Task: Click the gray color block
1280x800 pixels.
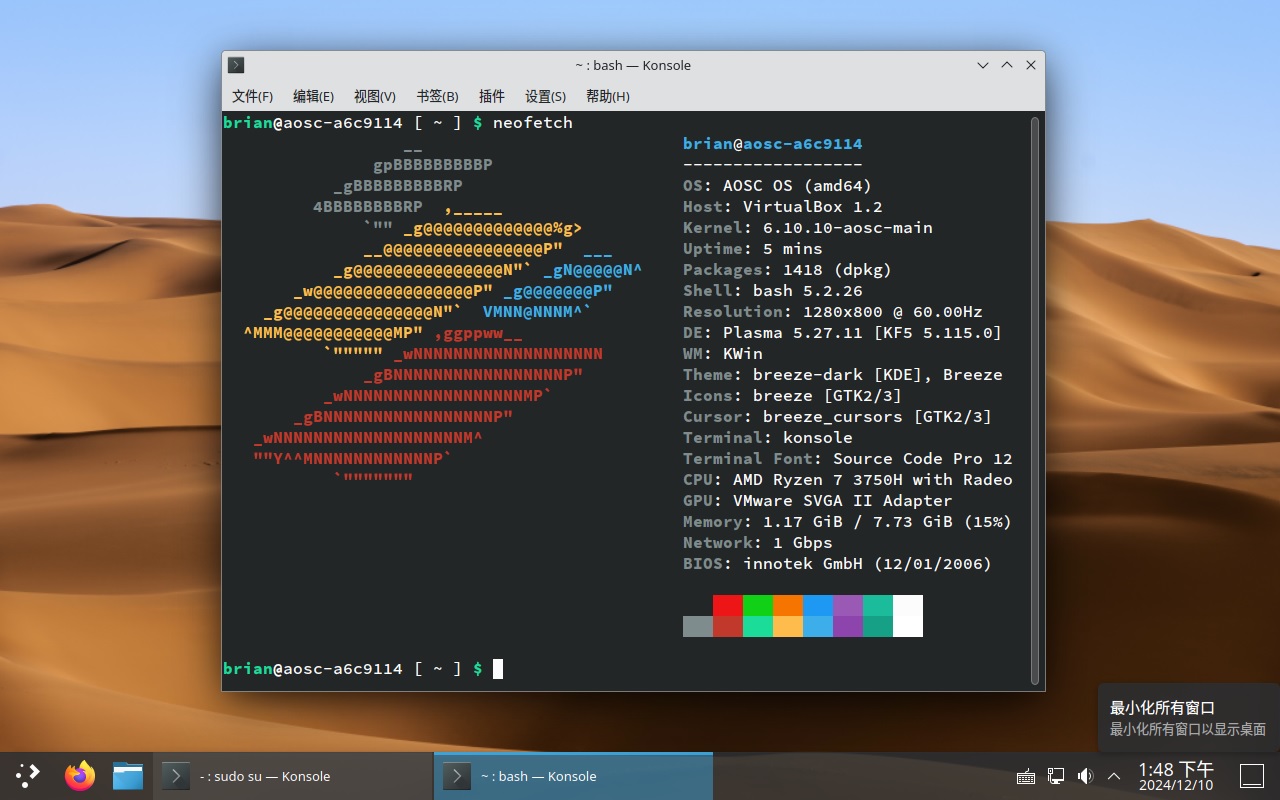Action: (x=698, y=626)
